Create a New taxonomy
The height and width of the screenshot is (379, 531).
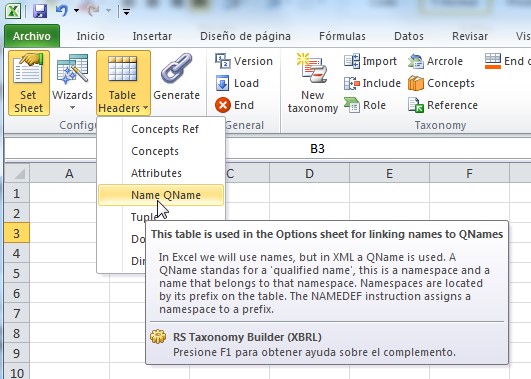point(313,83)
